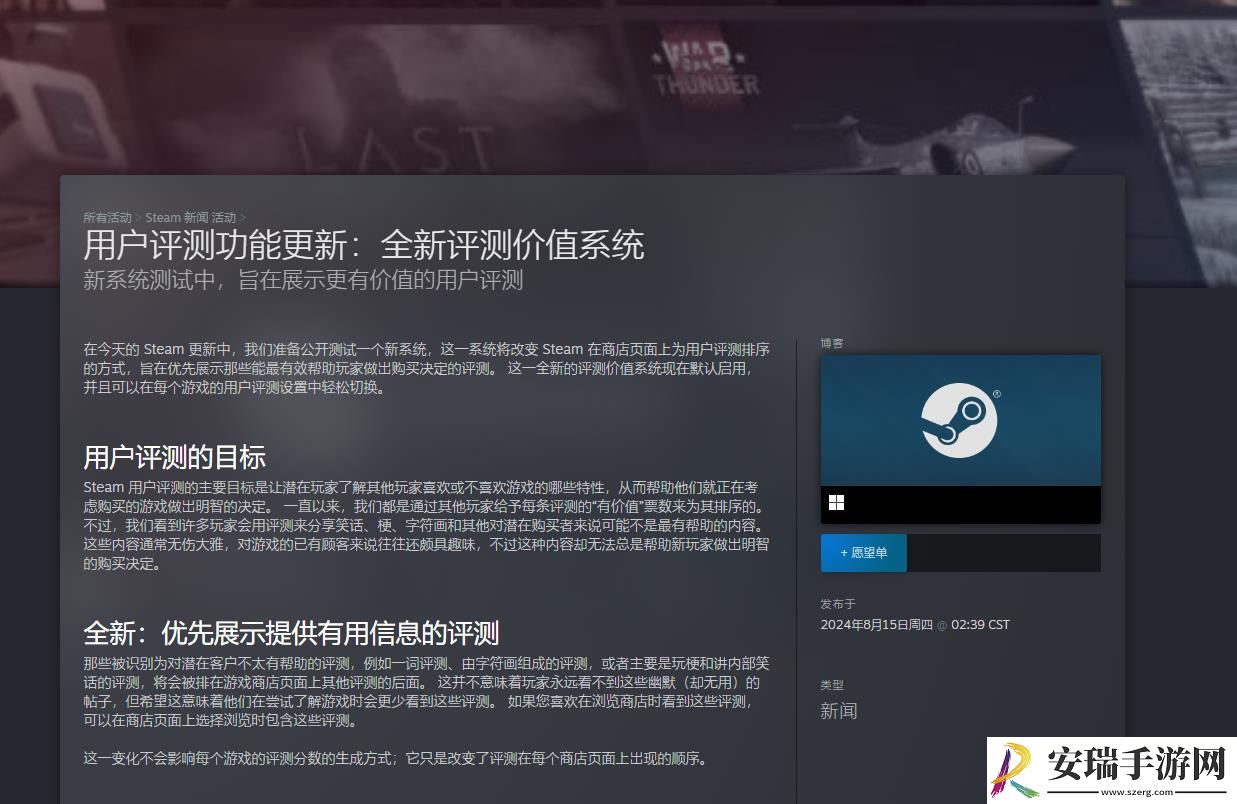Click the Windows platform icon under the thumbnail
The image size is (1237, 804).
coord(836,503)
